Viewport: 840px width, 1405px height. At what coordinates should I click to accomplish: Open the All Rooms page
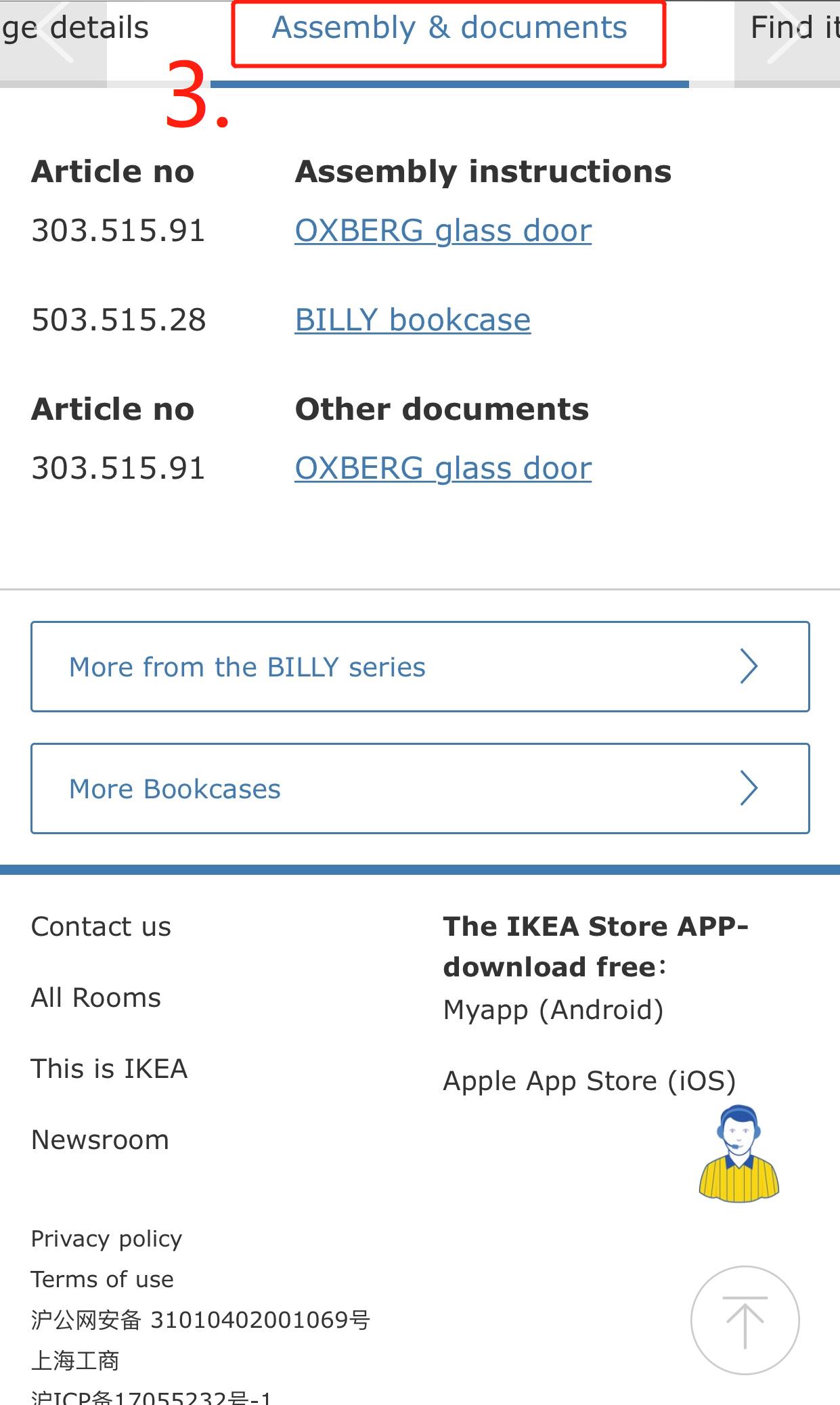pyautogui.click(x=95, y=997)
